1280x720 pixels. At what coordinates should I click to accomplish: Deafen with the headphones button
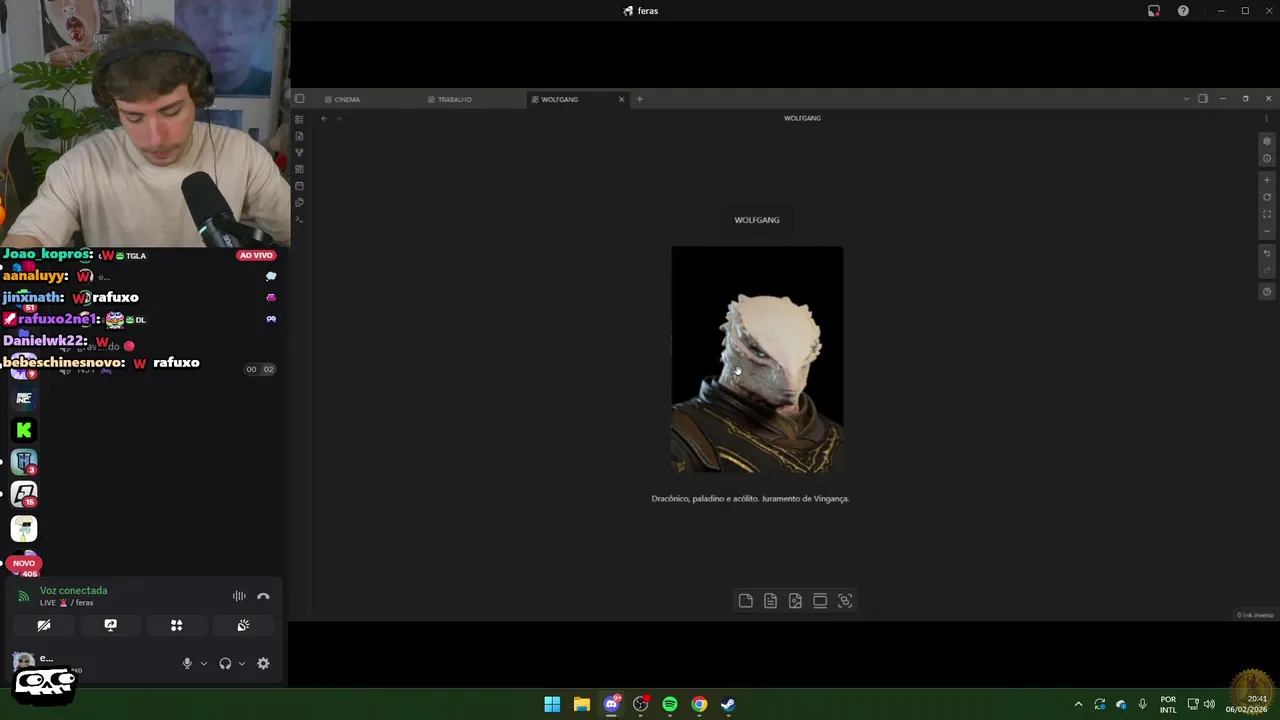coord(225,663)
